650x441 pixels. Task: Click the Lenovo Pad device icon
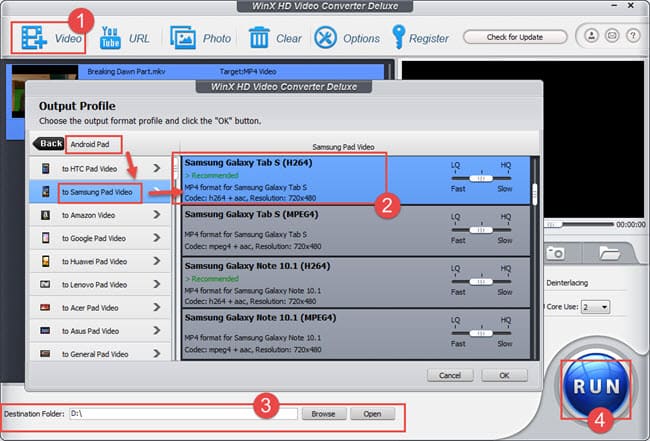click(45, 284)
